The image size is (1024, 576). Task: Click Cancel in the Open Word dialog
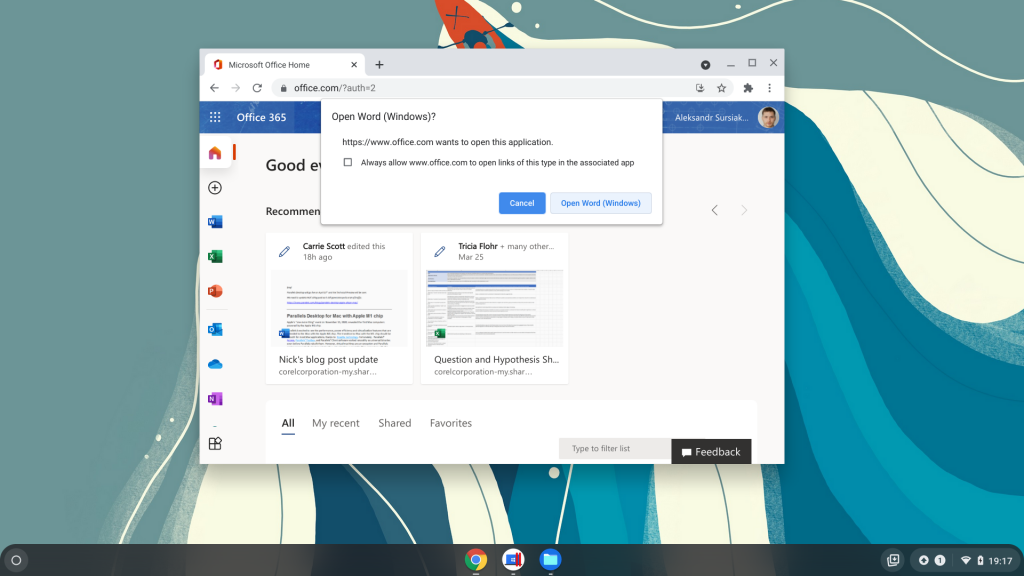522,203
